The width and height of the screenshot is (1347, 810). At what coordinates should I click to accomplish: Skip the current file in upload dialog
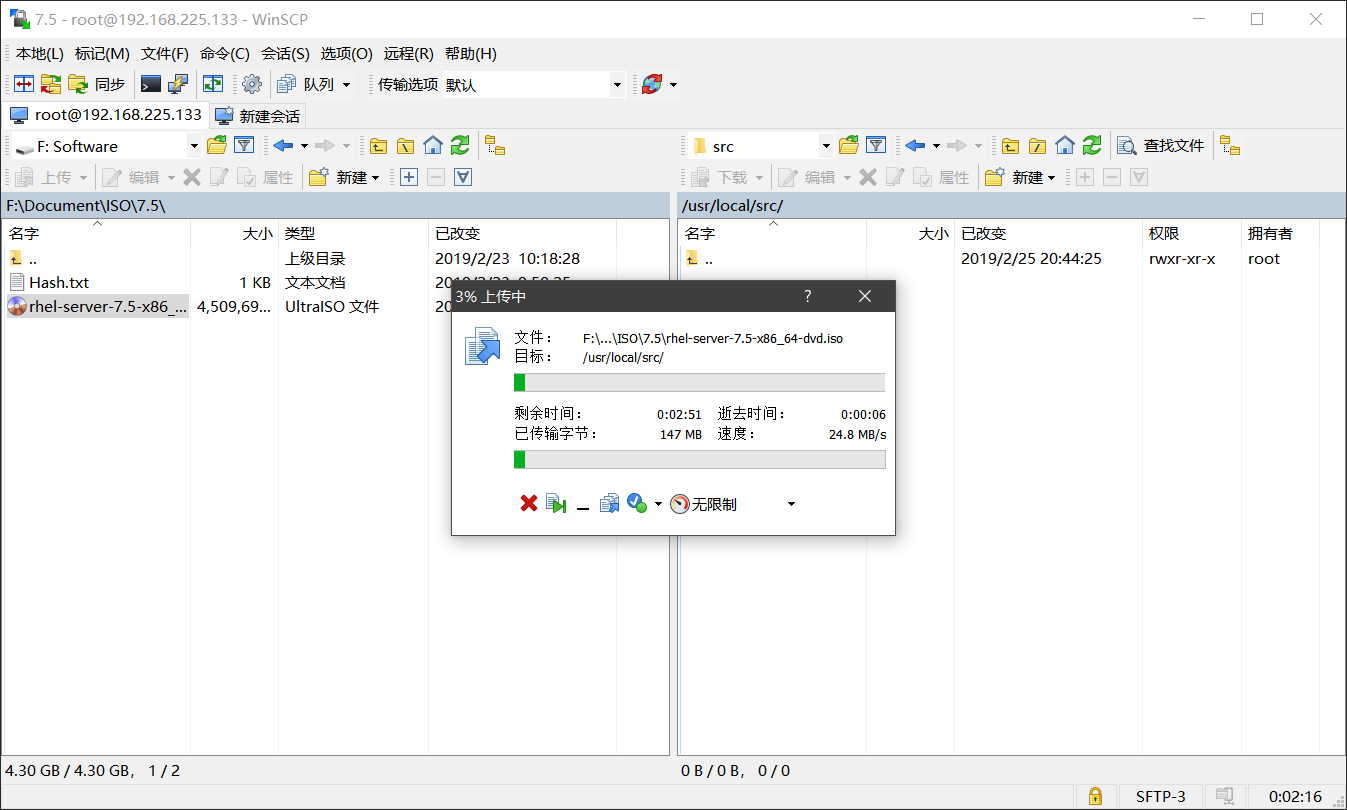[556, 504]
